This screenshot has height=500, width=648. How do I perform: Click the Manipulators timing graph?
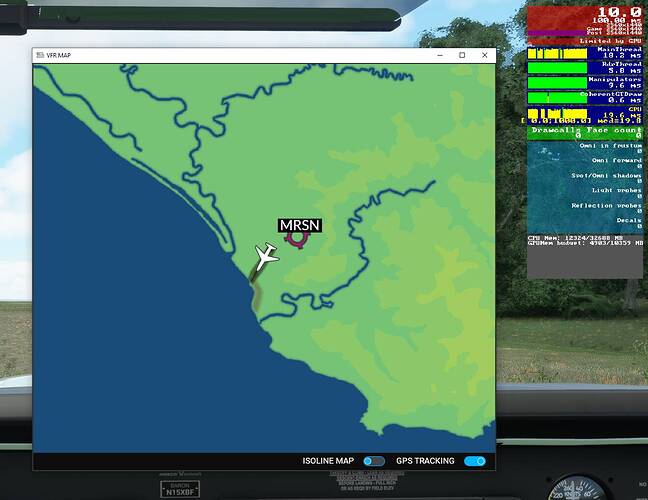pyautogui.click(x=557, y=83)
